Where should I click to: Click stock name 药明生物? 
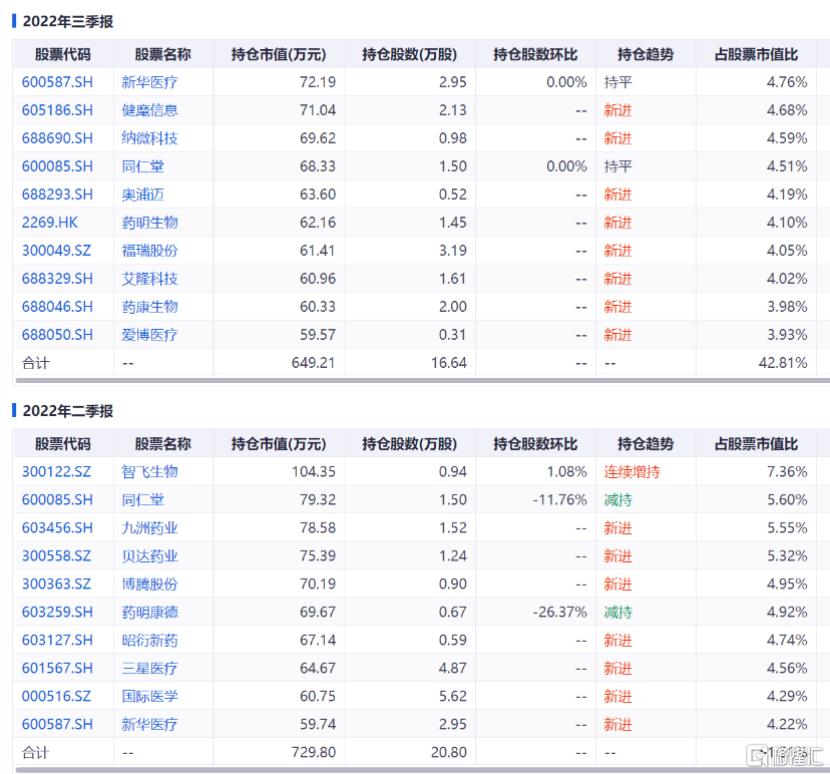click(150, 222)
